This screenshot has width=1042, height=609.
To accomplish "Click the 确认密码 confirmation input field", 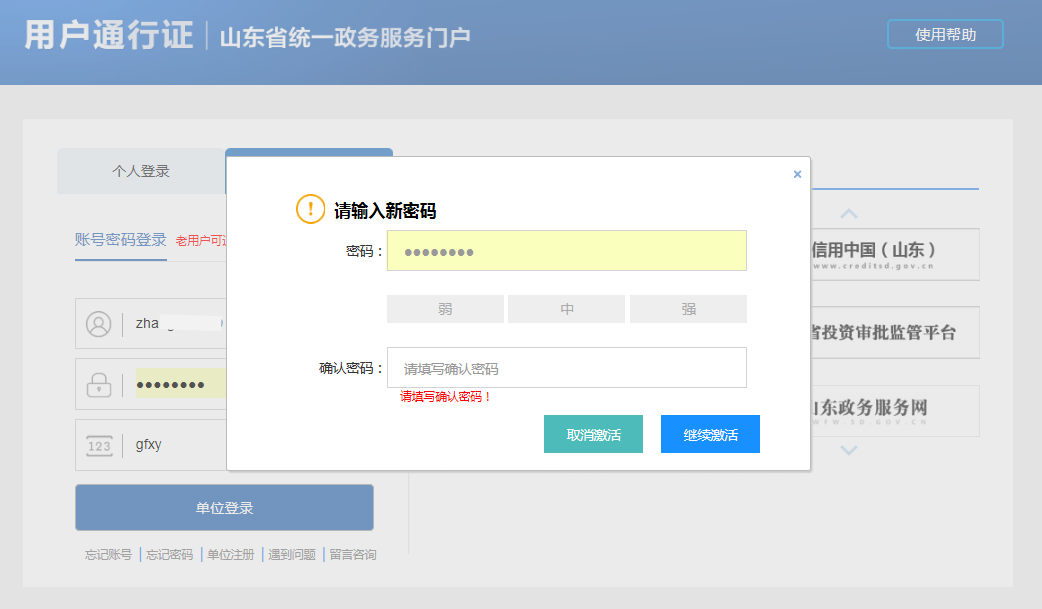I will coord(566,367).
